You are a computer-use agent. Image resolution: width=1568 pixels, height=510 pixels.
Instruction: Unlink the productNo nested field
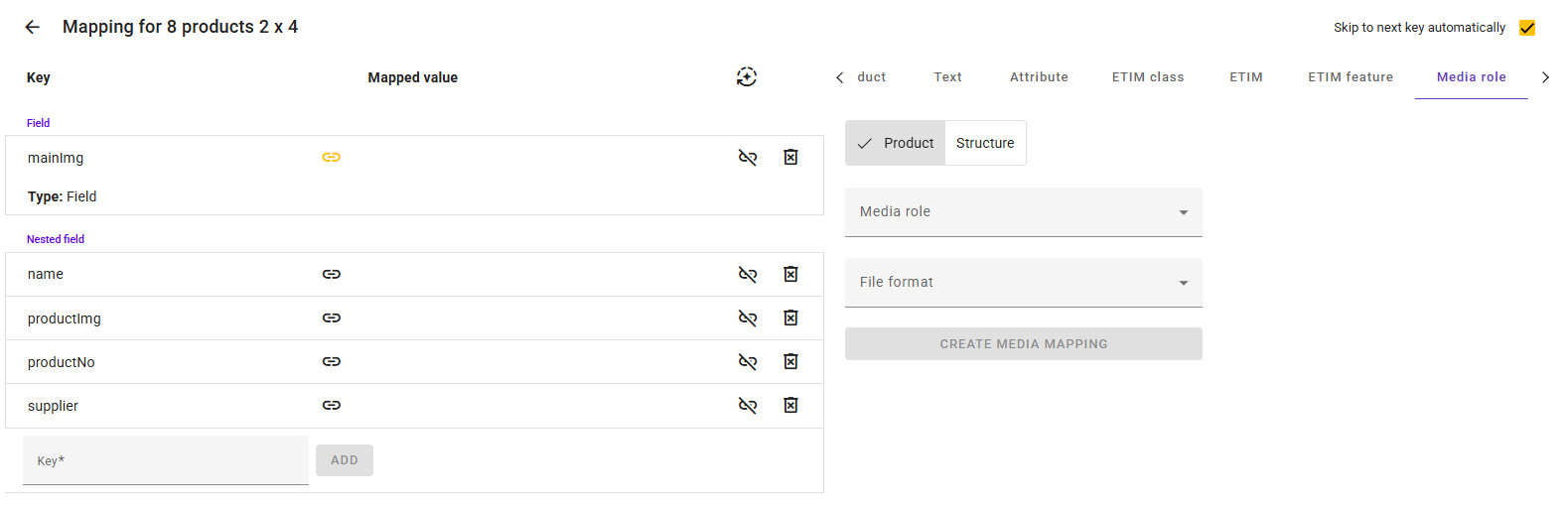point(748,362)
